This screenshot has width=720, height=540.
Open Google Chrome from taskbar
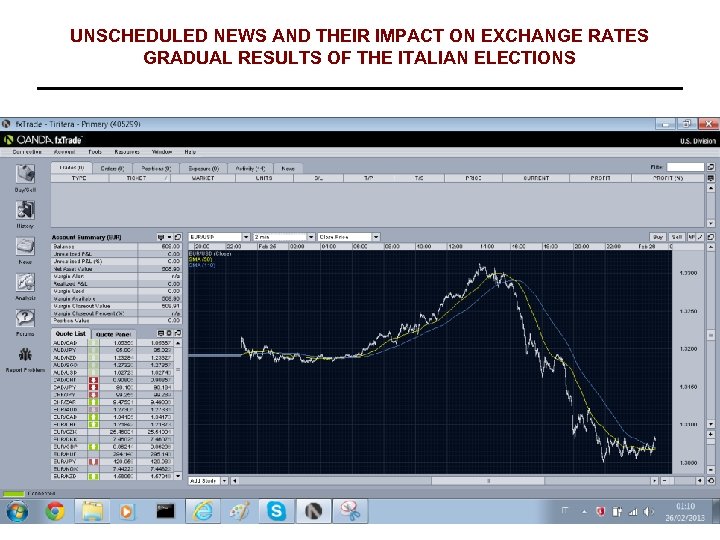[55, 511]
